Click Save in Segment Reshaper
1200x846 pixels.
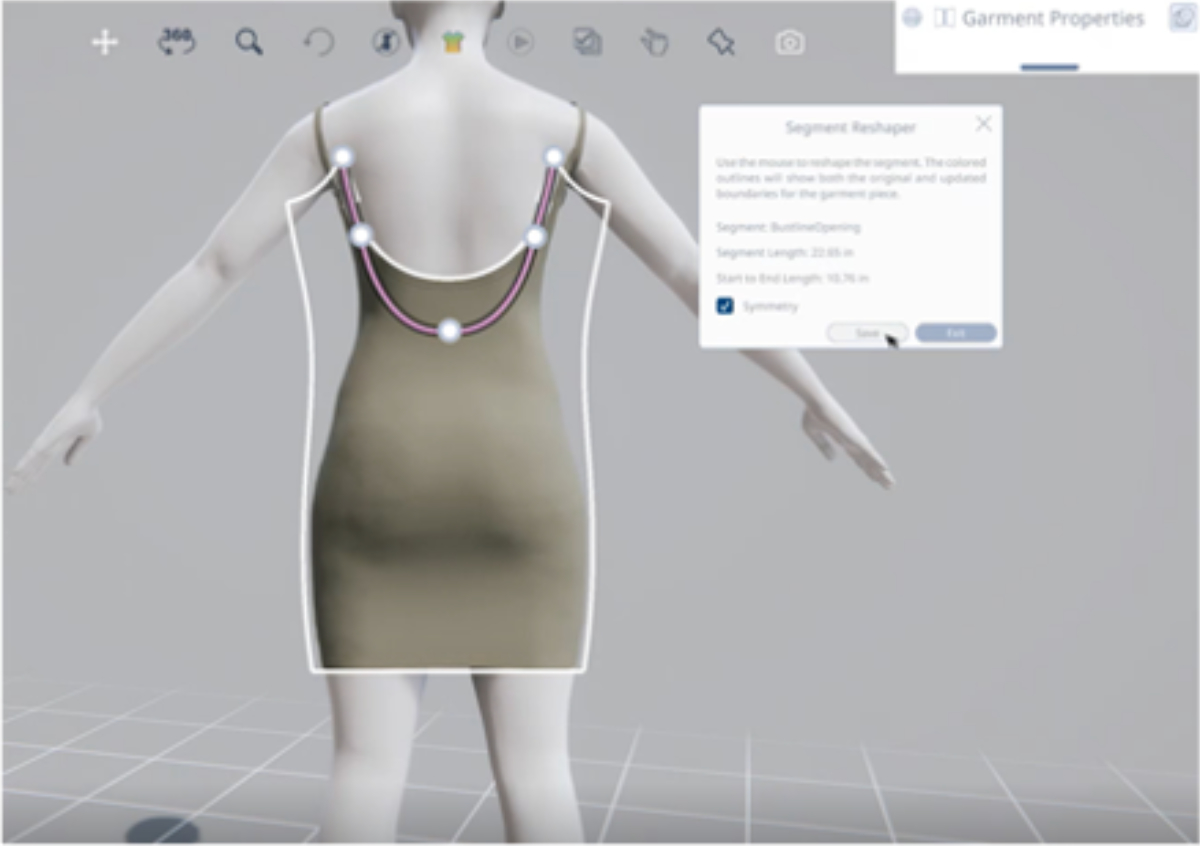(867, 333)
